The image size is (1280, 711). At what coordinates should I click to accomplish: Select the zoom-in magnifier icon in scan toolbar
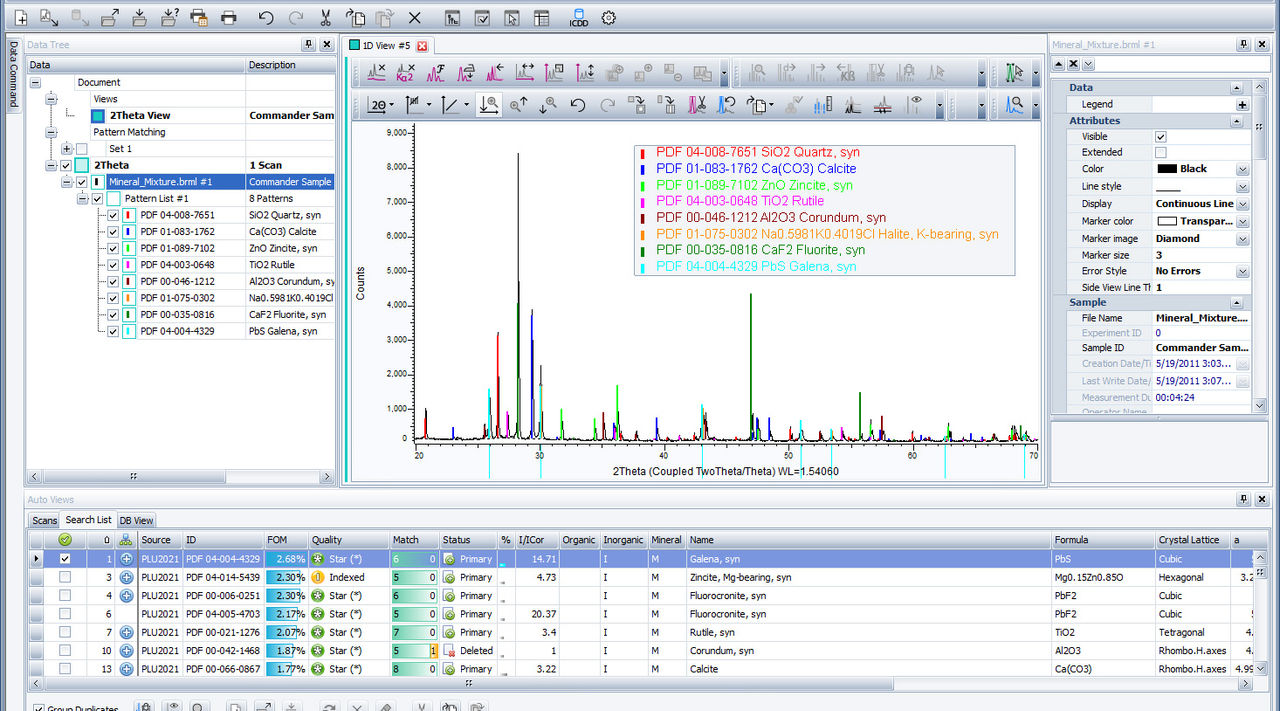(x=518, y=105)
